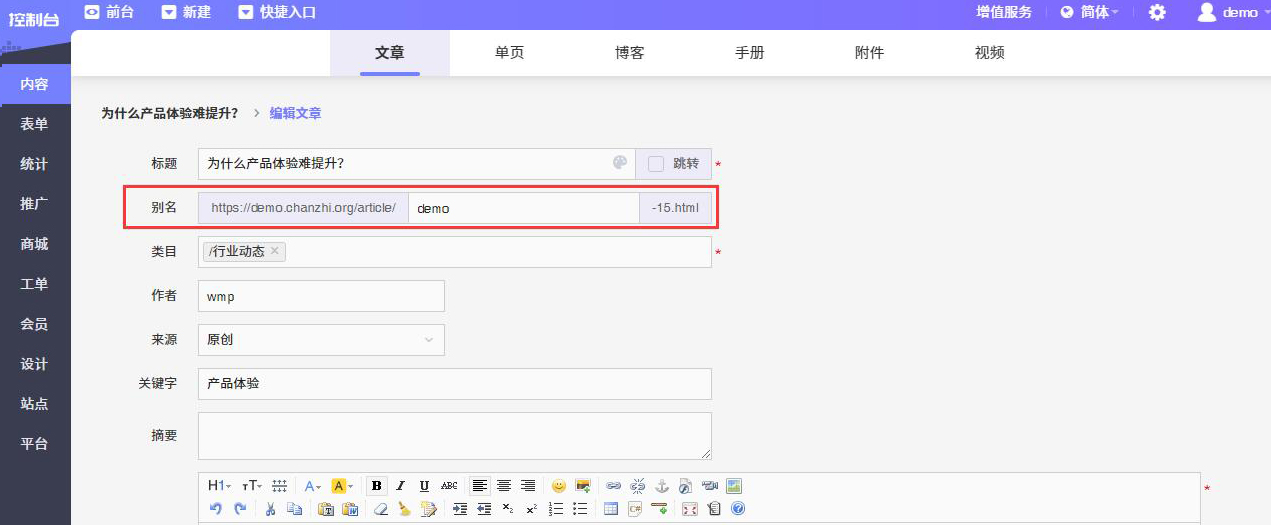The image size is (1271, 525).
Task: Paste as plain text
Action: click(x=327, y=508)
